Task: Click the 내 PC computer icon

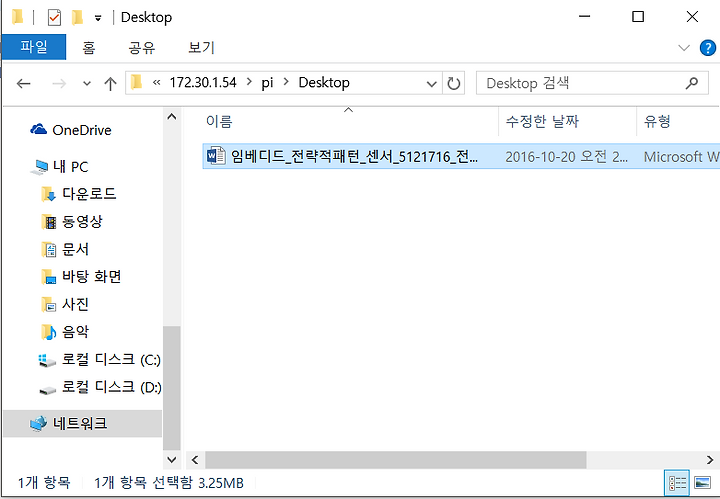Action: coord(39,167)
